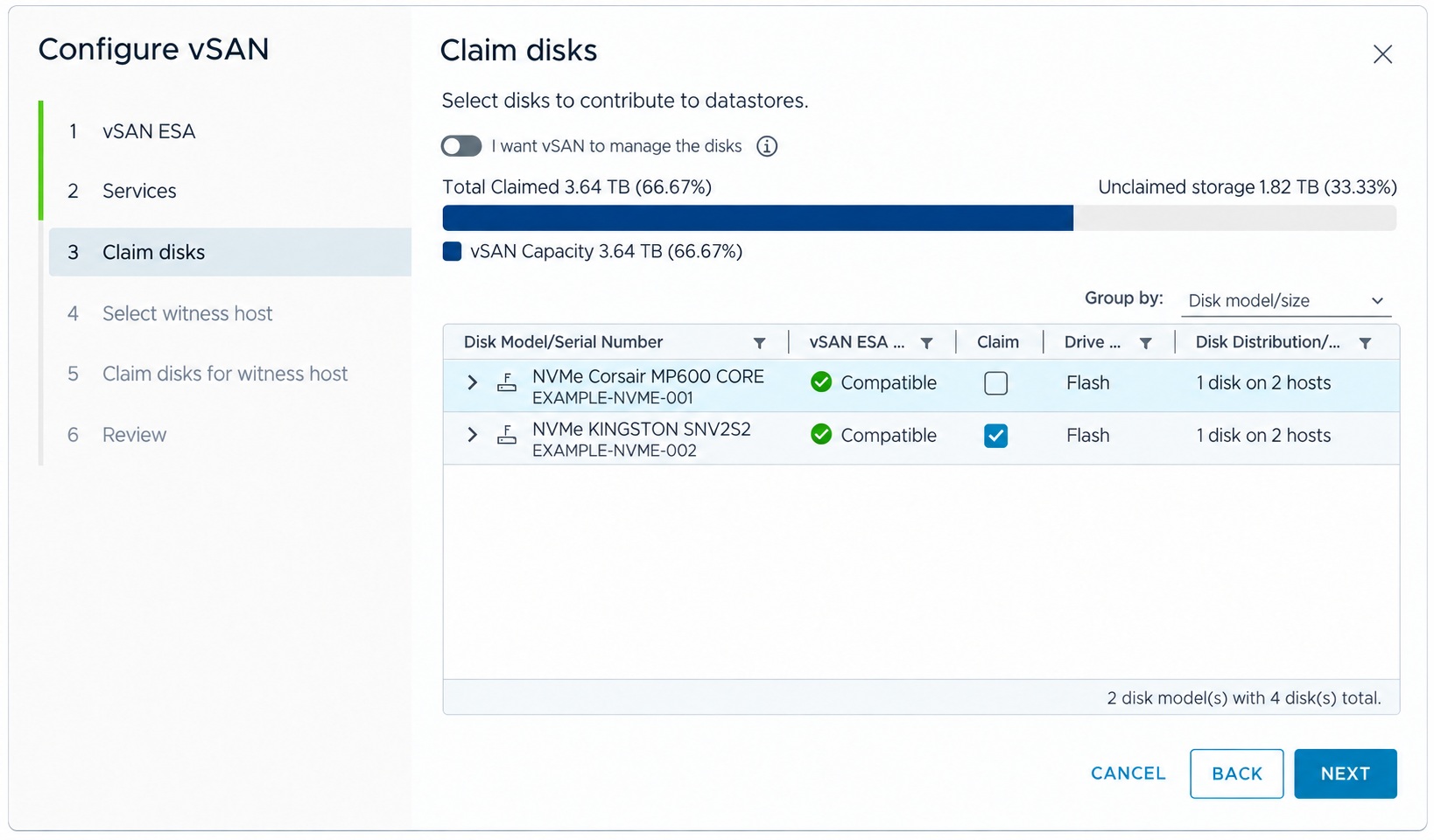Image resolution: width=1434 pixels, height=840 pixels.
Task: Click the BACK button
Action: (1237, 773)
